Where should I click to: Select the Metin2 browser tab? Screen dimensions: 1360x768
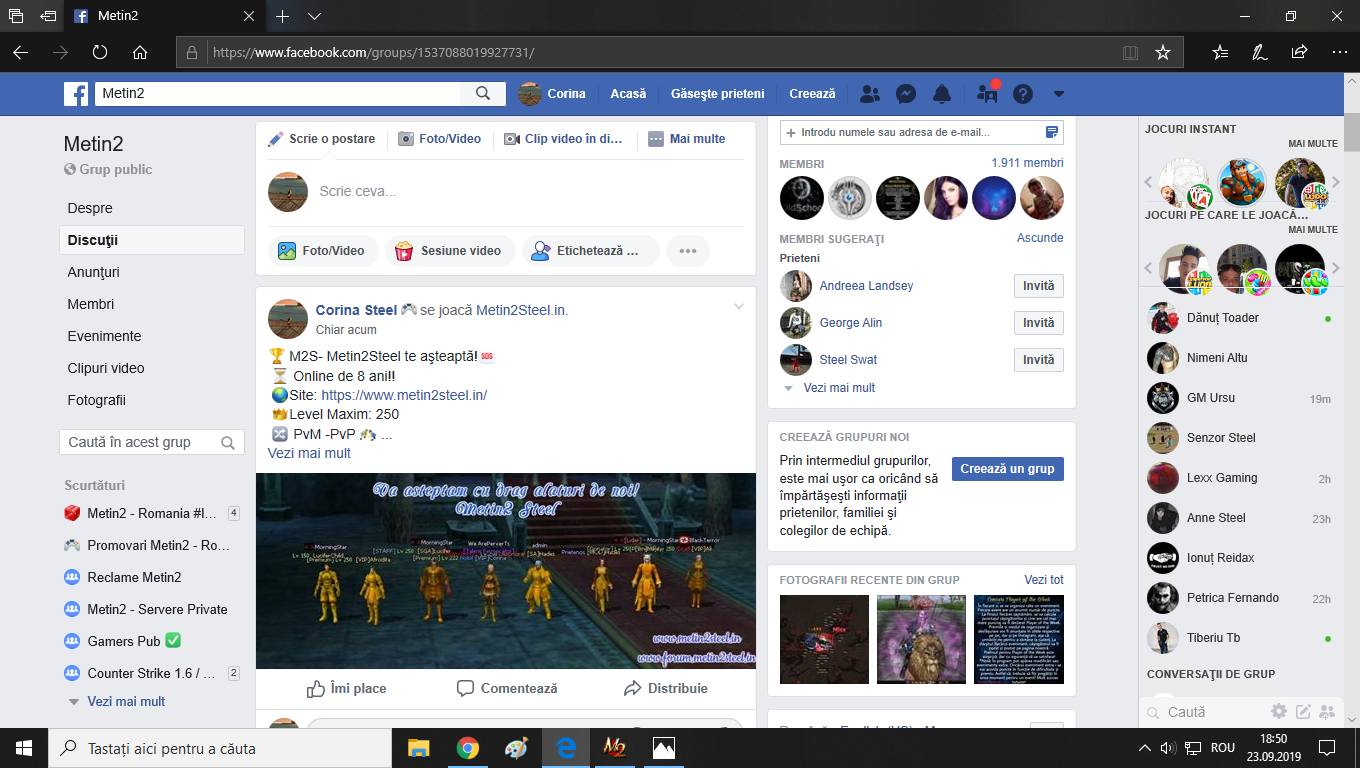coord(163,16)
